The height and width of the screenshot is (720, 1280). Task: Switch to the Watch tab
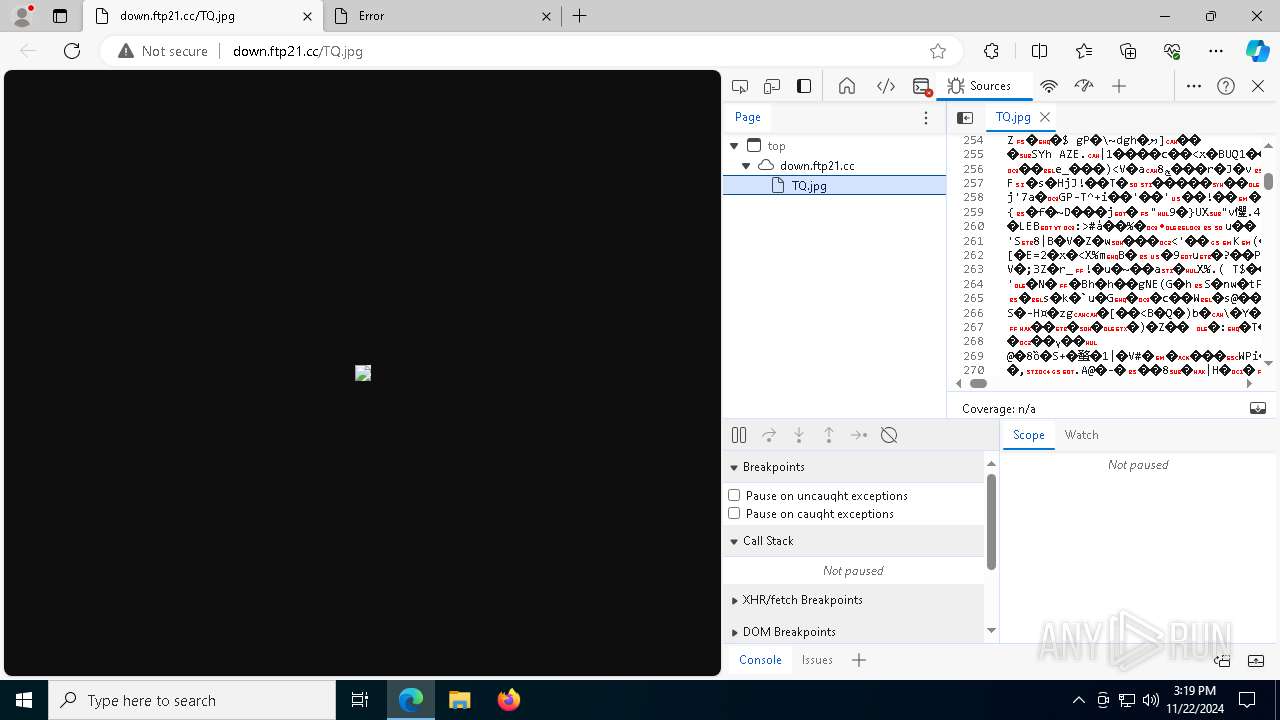[x=1081, y=435]
